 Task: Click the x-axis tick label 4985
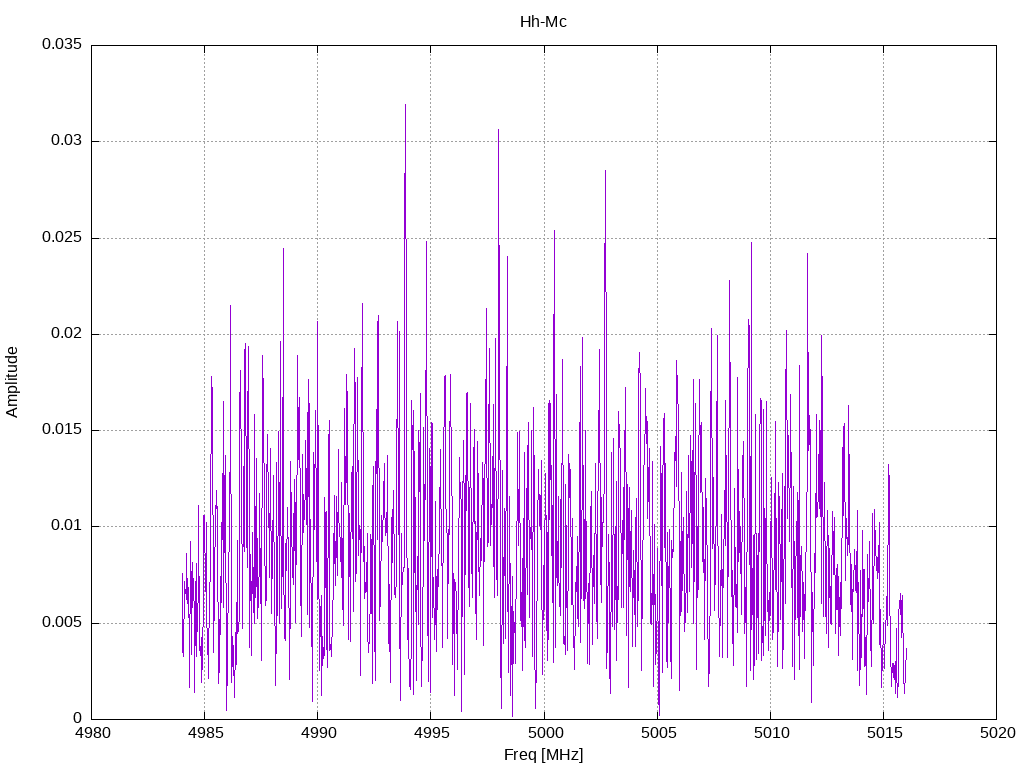[205, 733]
